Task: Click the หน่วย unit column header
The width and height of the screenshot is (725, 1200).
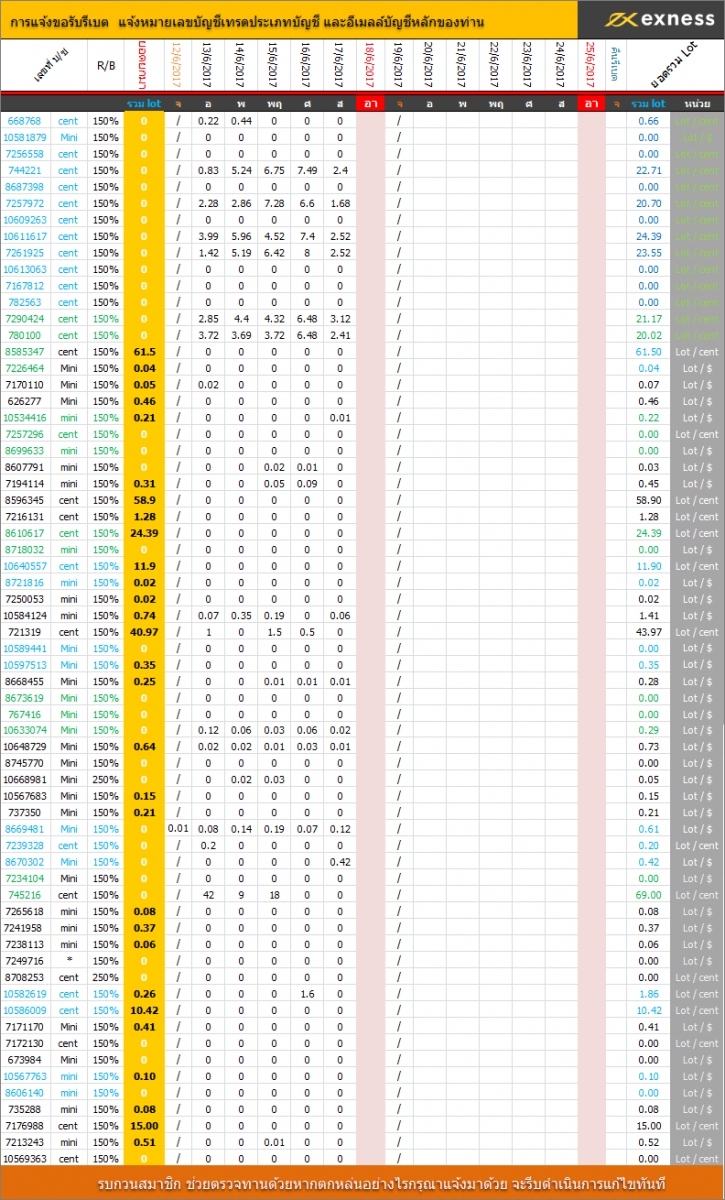Action: (x=698, y=103)
